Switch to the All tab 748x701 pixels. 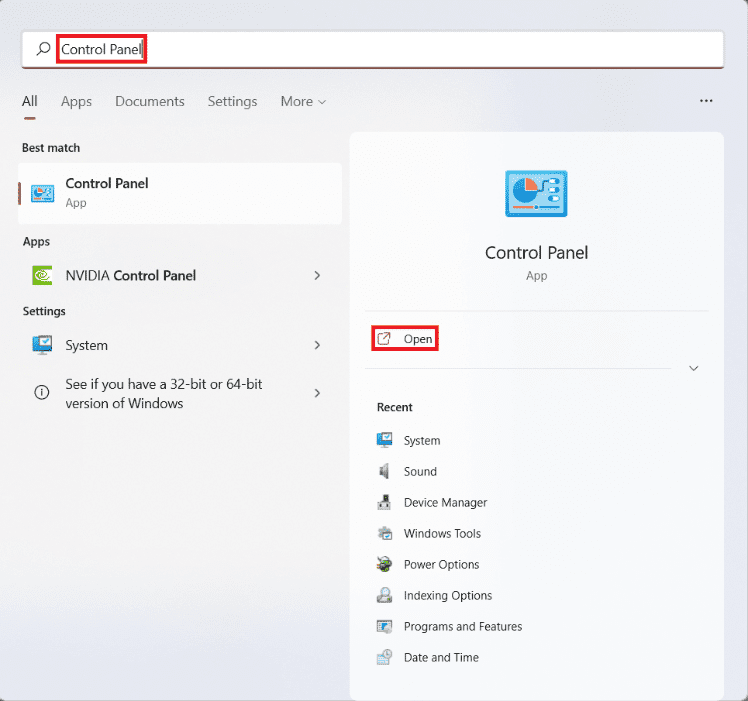click(30, 101)
